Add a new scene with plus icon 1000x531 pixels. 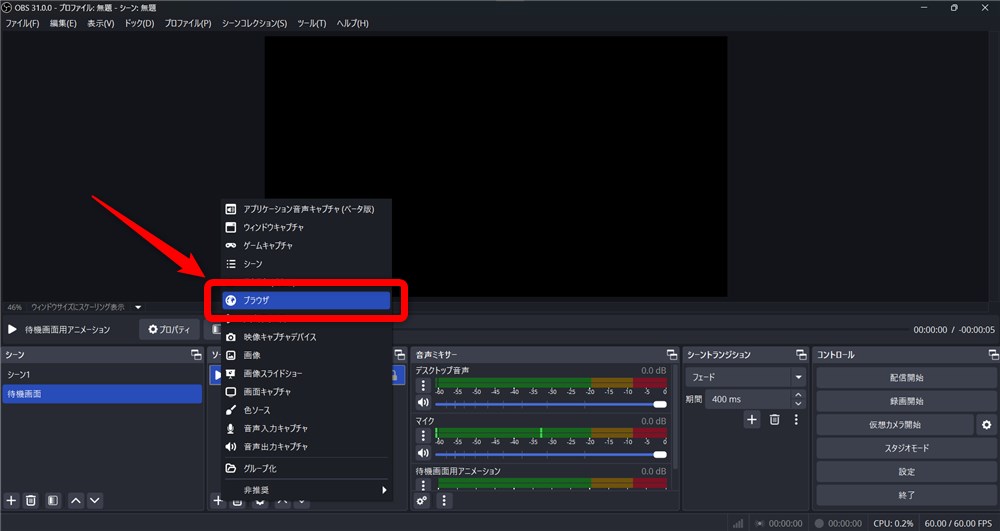pos(11,500)
